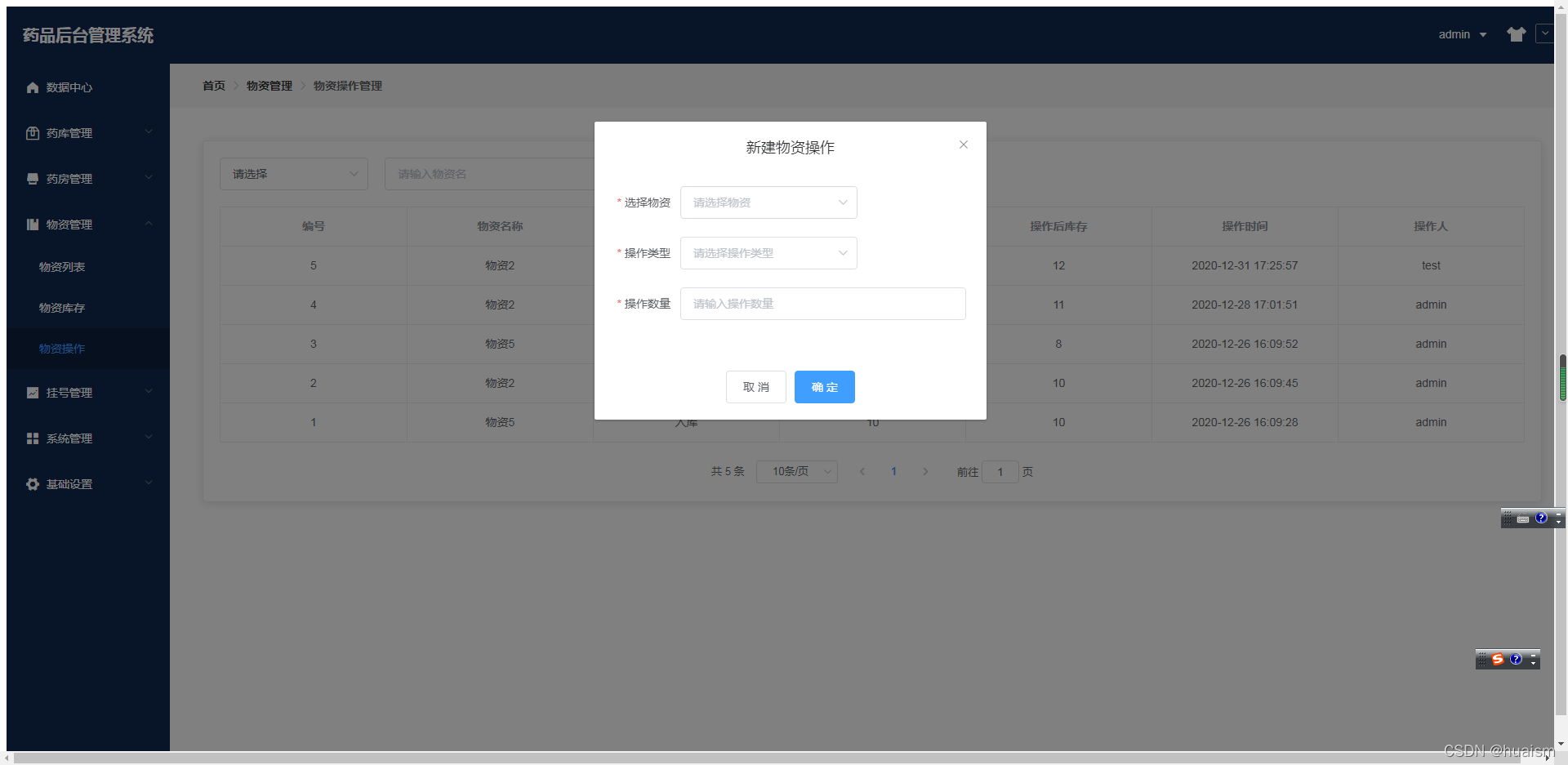The height and width of the screenshot is (765, 1568).
Task: Click 物资5 in row number 1
Action: click(500, 422)
